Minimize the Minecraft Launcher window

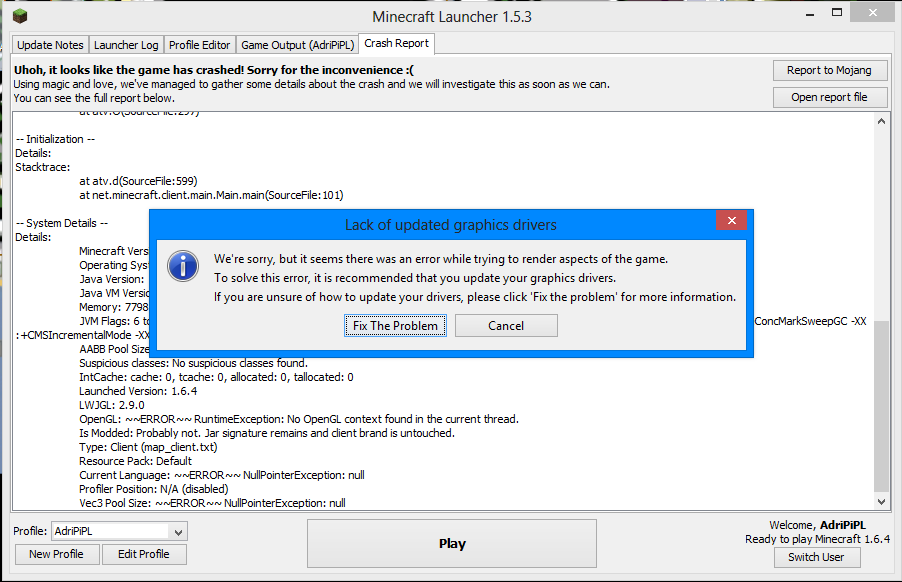[x=810, y=14]
